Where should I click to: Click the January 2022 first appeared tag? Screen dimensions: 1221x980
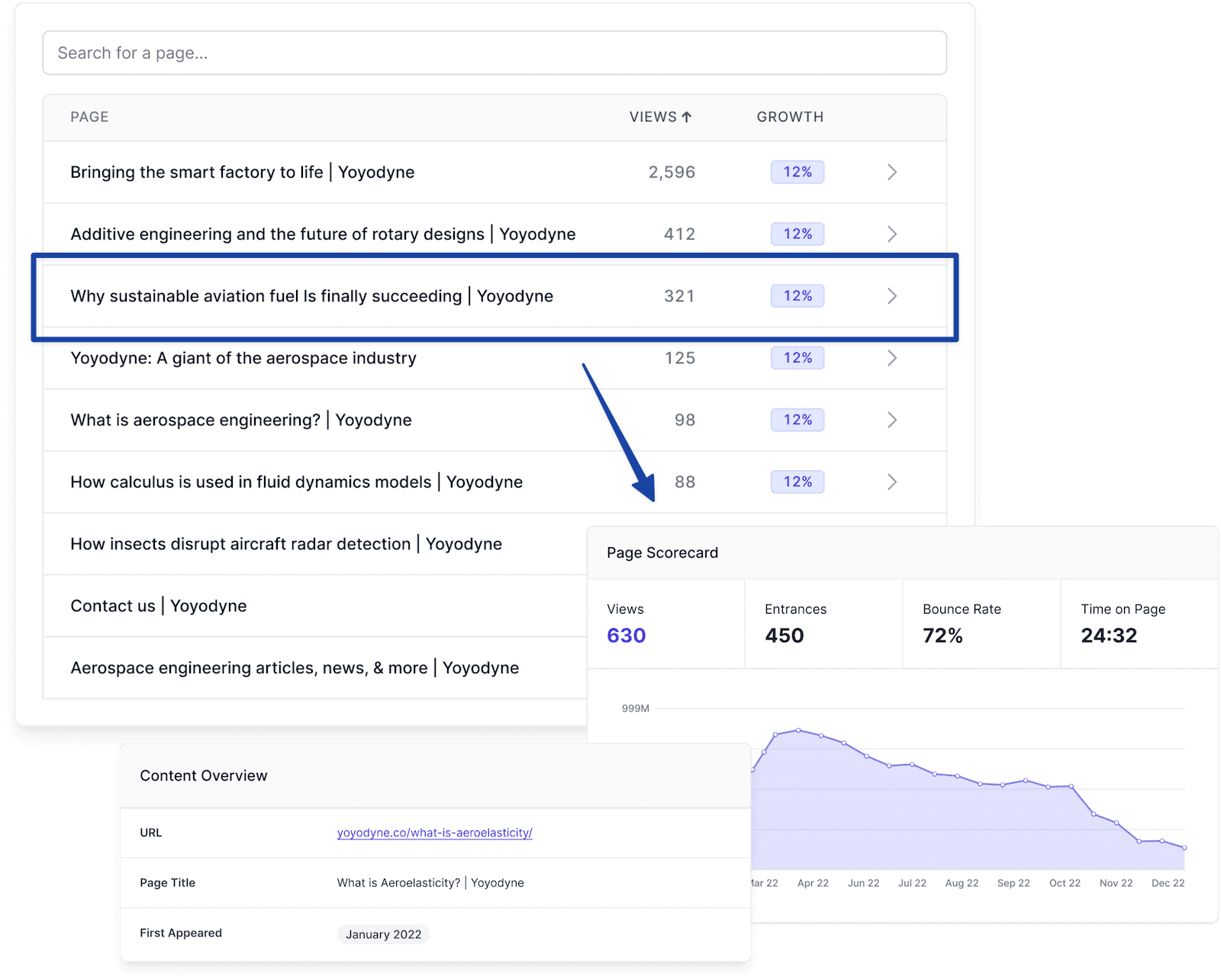tap(383, 934)
